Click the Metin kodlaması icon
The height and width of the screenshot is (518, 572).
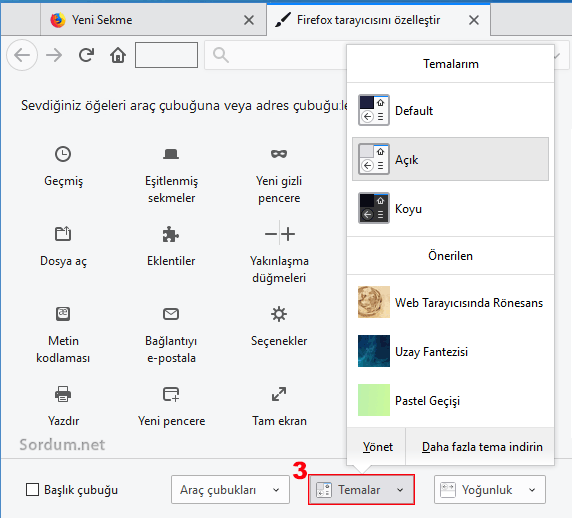click(x=63, y=314)
